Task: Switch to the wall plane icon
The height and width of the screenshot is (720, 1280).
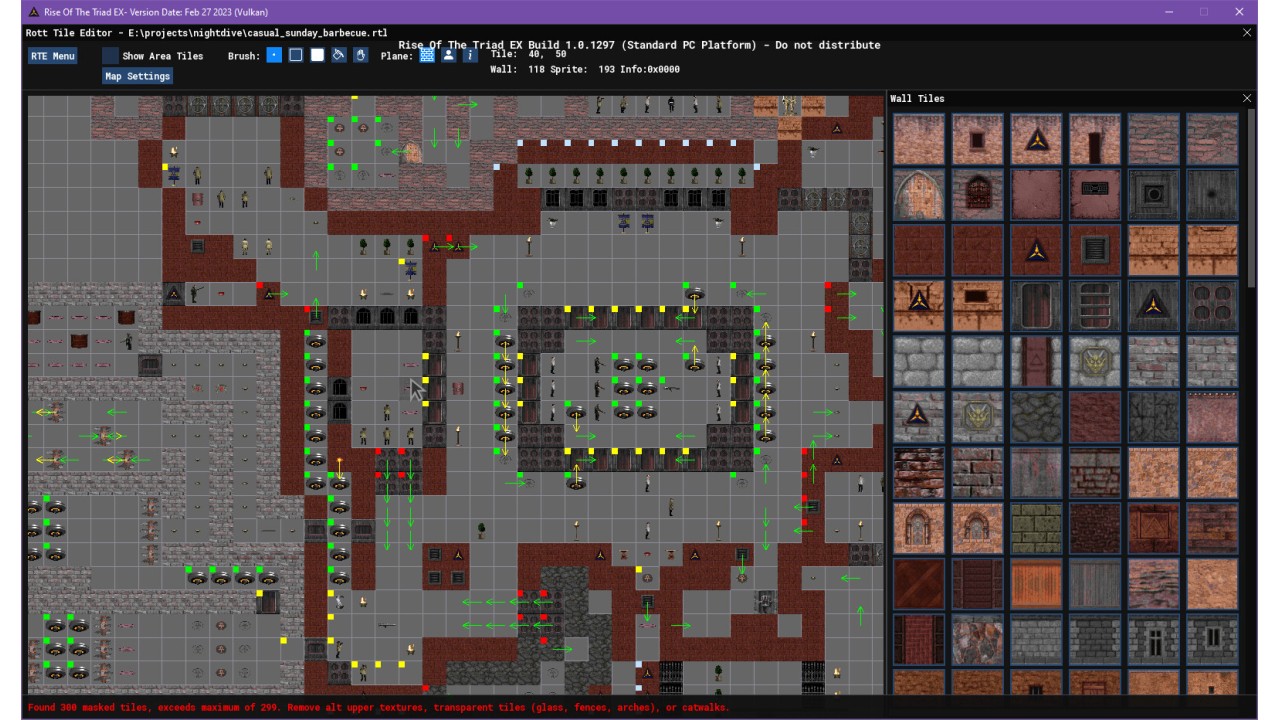Action: 427,56
